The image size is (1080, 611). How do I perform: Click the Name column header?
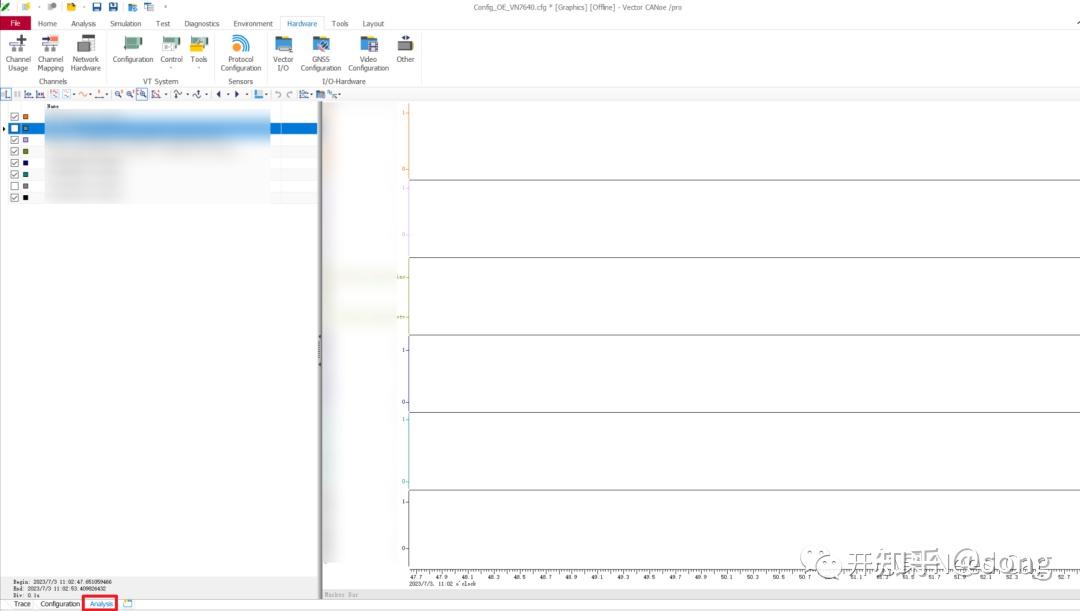(53, 106)
